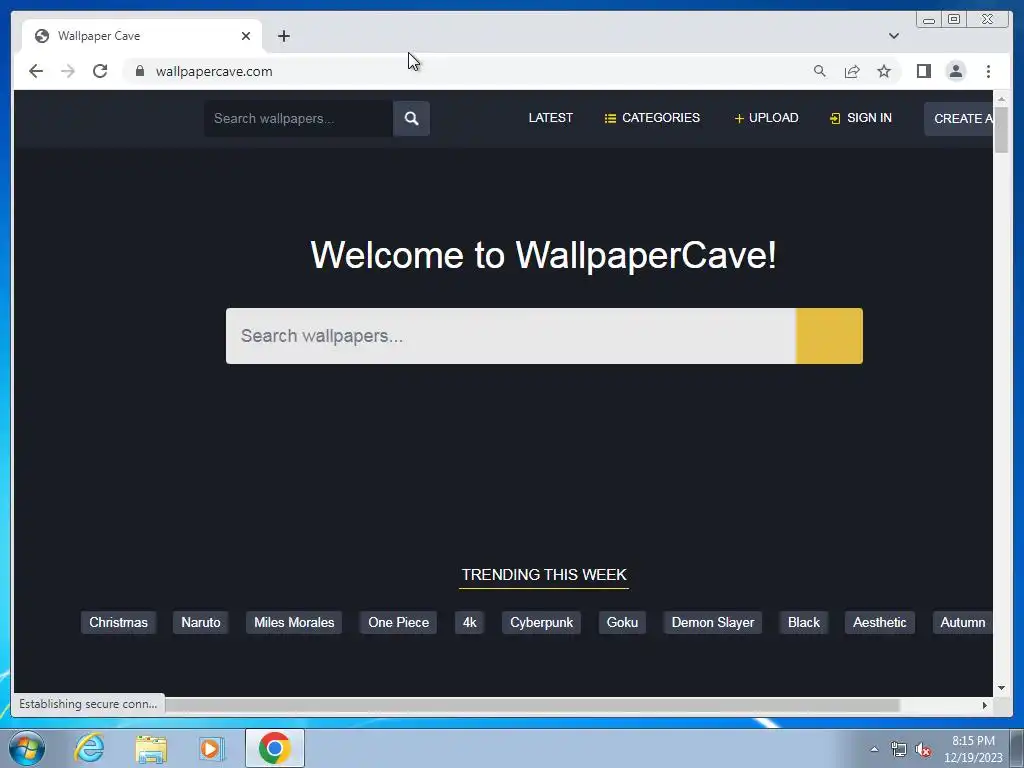Click the header search magnifier button
This screenshot has height=768, width=1024.
point(411,118)
